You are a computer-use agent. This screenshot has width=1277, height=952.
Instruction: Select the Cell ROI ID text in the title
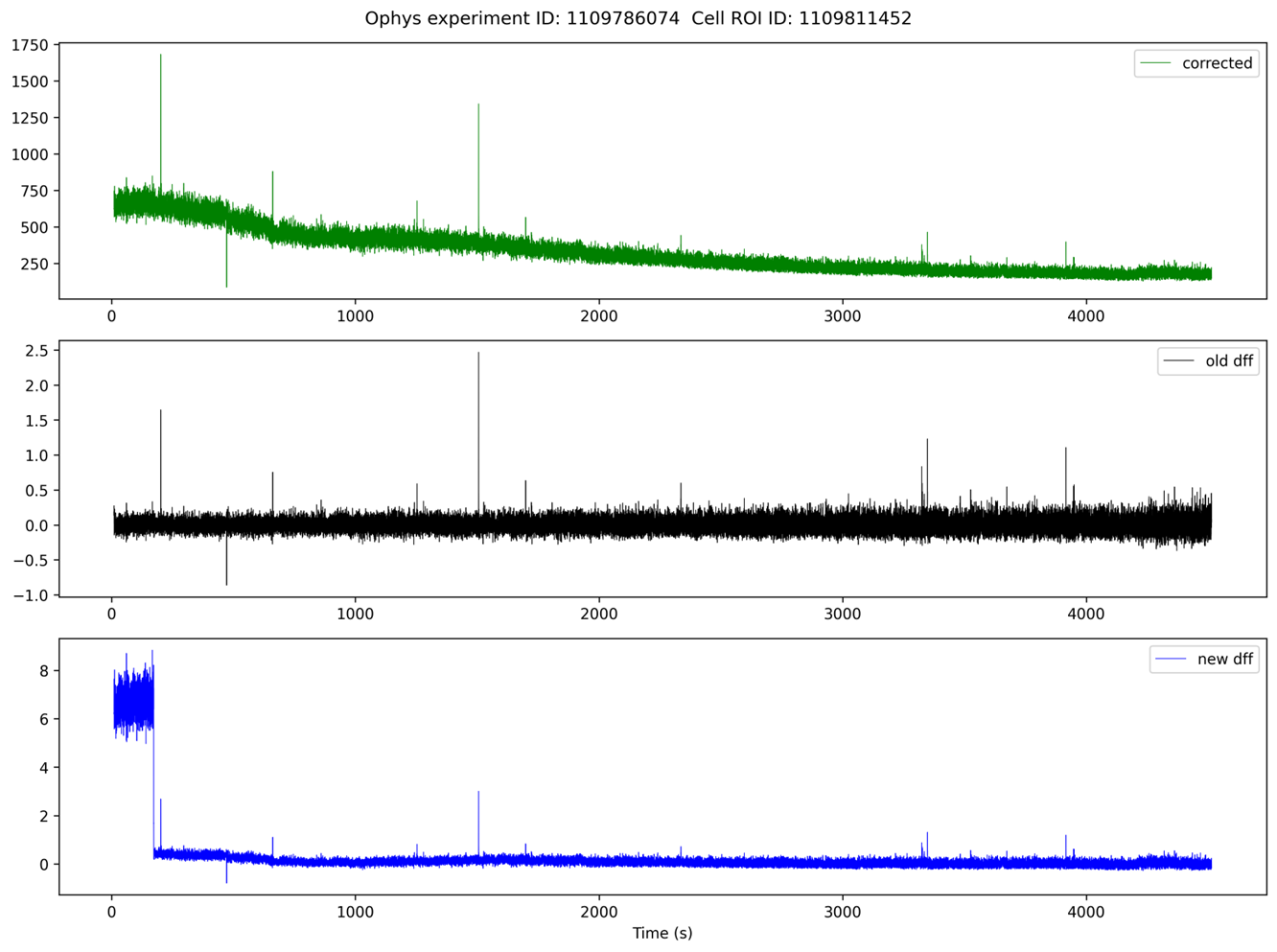pos(802,18)
